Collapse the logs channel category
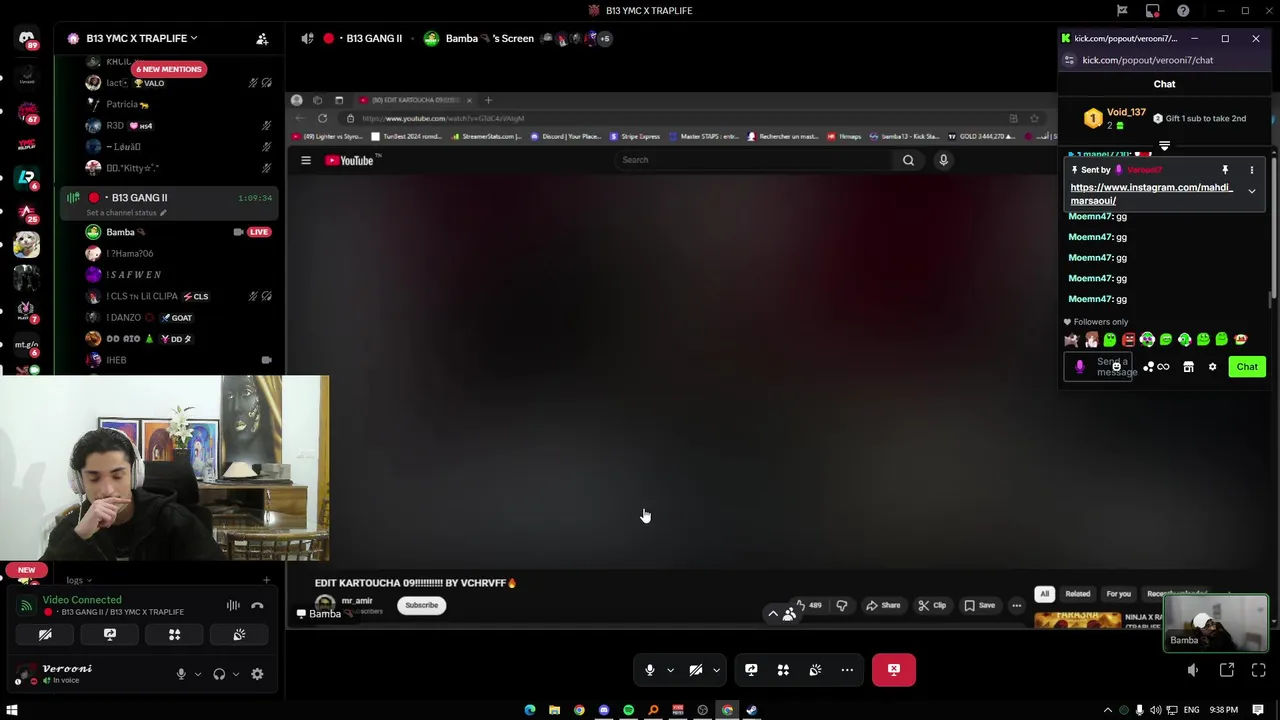Viewport: 1280px width, 720px height. click(79, 580)
